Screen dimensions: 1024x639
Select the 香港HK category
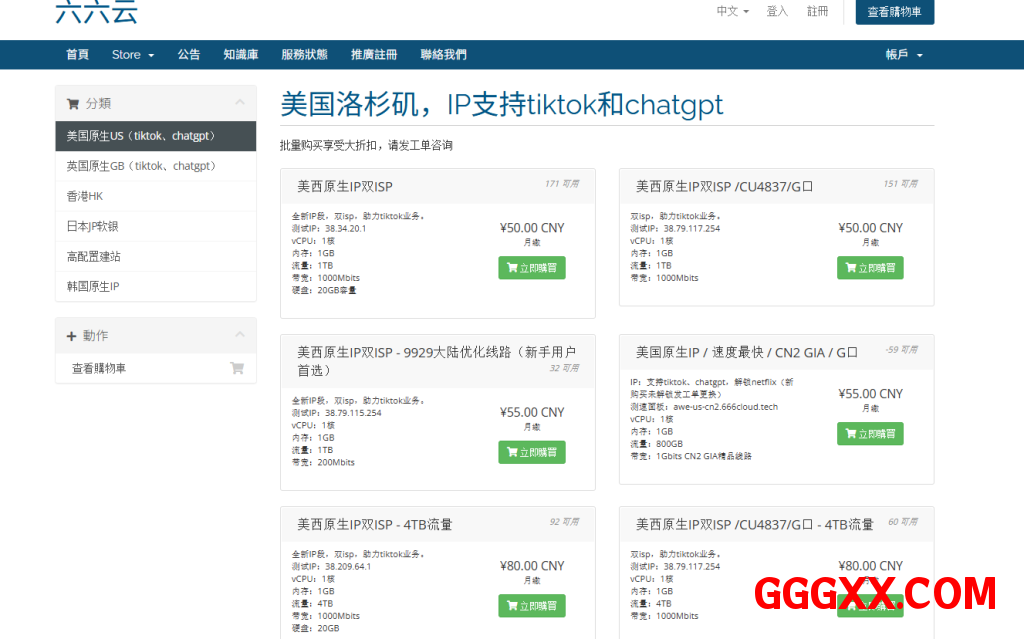[x=85, y=196]
